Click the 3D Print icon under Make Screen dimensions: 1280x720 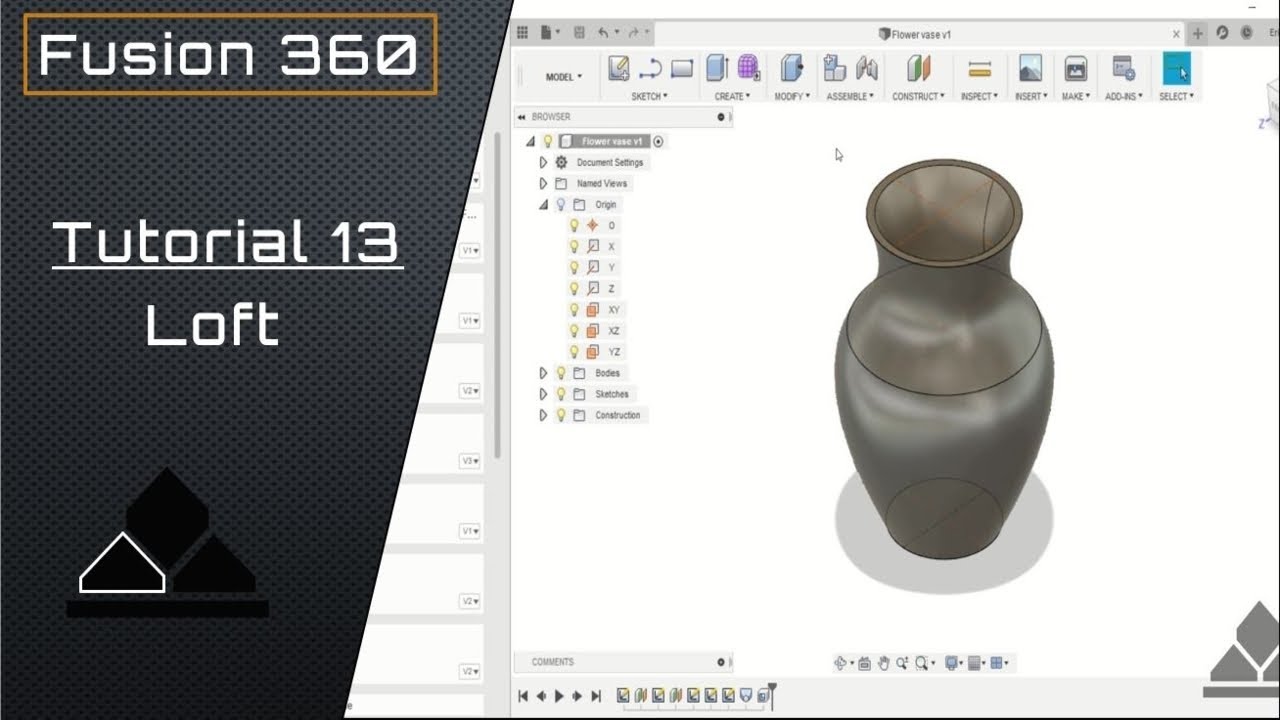1076,68
